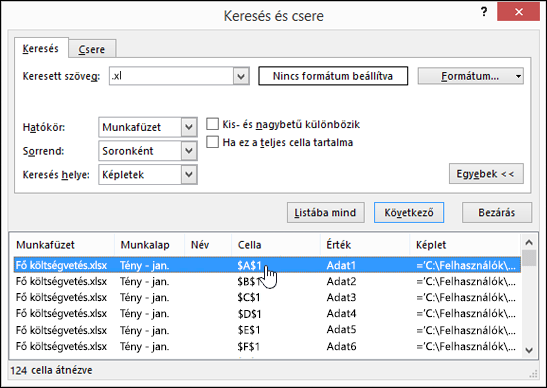Click the dialog resize grip corner
This screenshot has height=388, width=547.
click(x=533, y=374)
